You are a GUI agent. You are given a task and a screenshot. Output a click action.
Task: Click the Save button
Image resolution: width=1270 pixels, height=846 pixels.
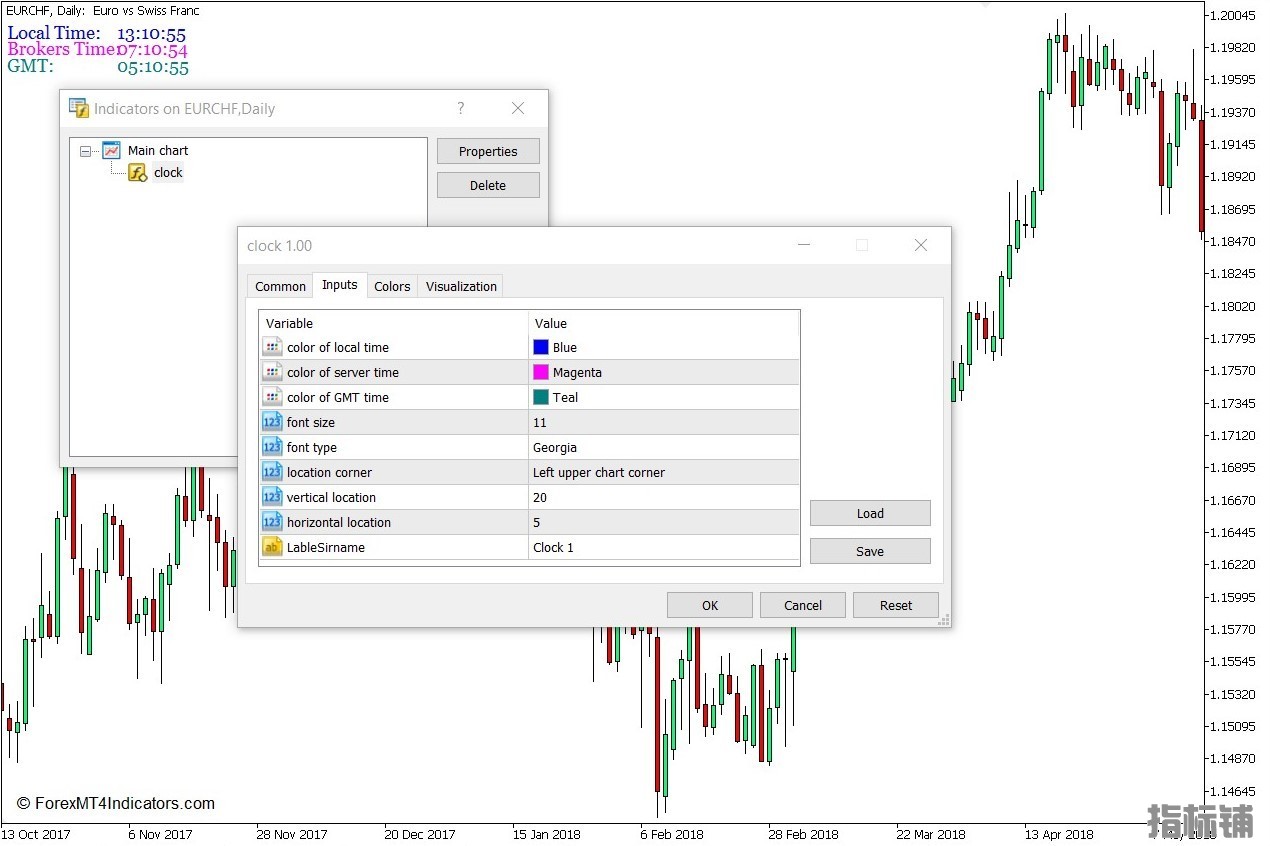point(870,551)
